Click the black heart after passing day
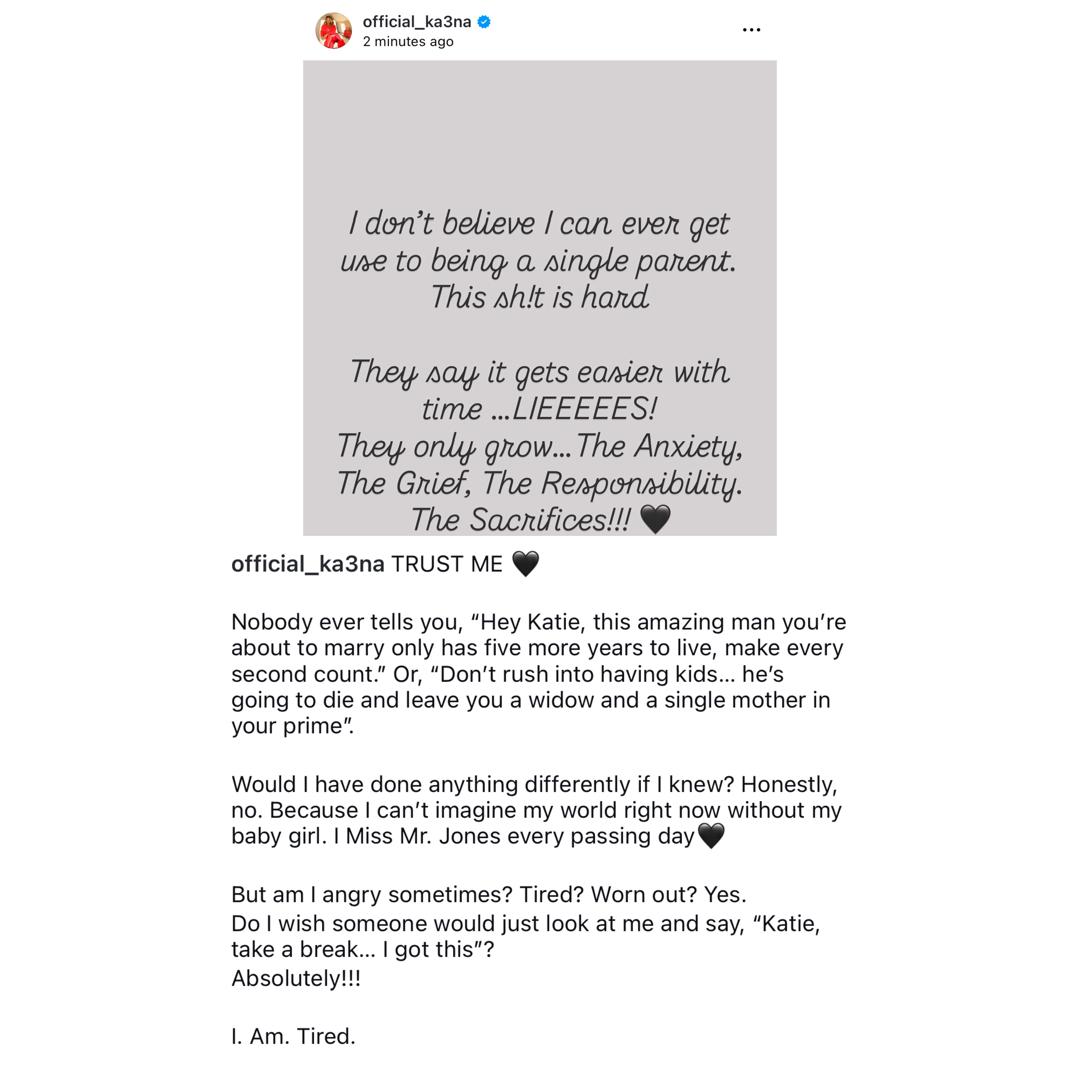The width and height of the screenshot is (1080, 1080). [x=711, y=836]
